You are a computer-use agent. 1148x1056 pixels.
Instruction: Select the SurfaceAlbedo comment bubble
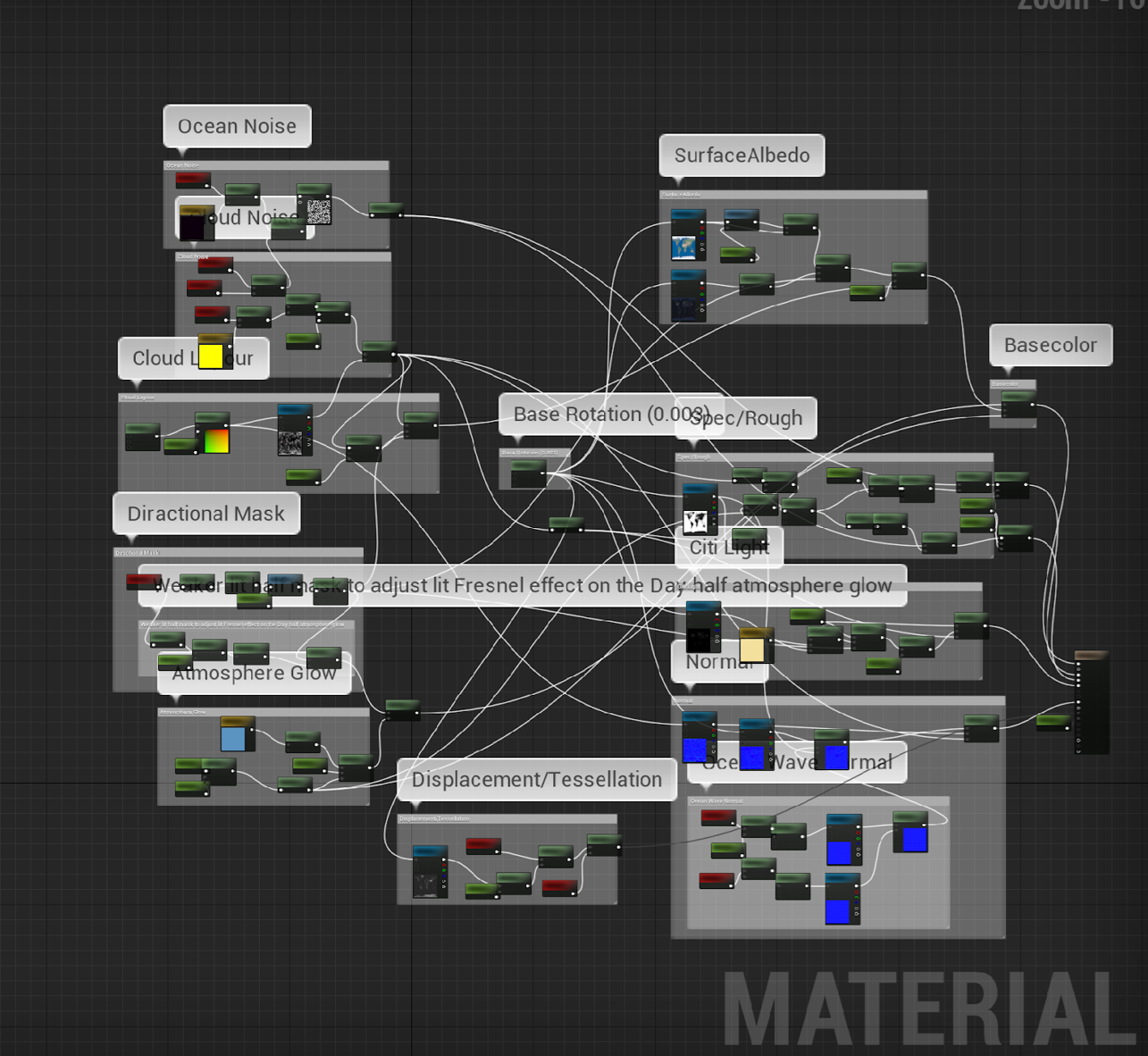pyautogui.click(x=742, y=155)
